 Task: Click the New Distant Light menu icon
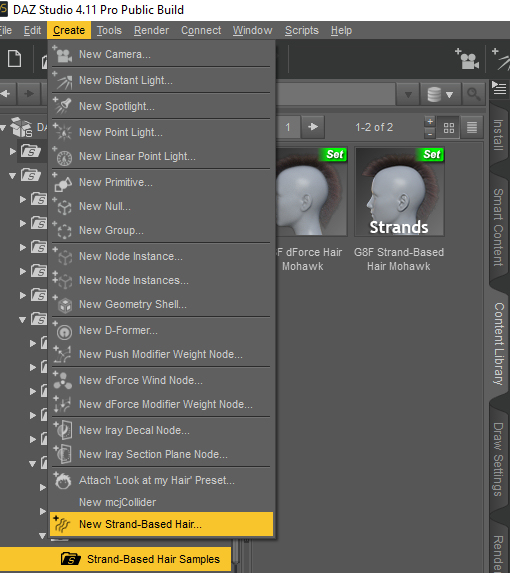tap(63, 80)
